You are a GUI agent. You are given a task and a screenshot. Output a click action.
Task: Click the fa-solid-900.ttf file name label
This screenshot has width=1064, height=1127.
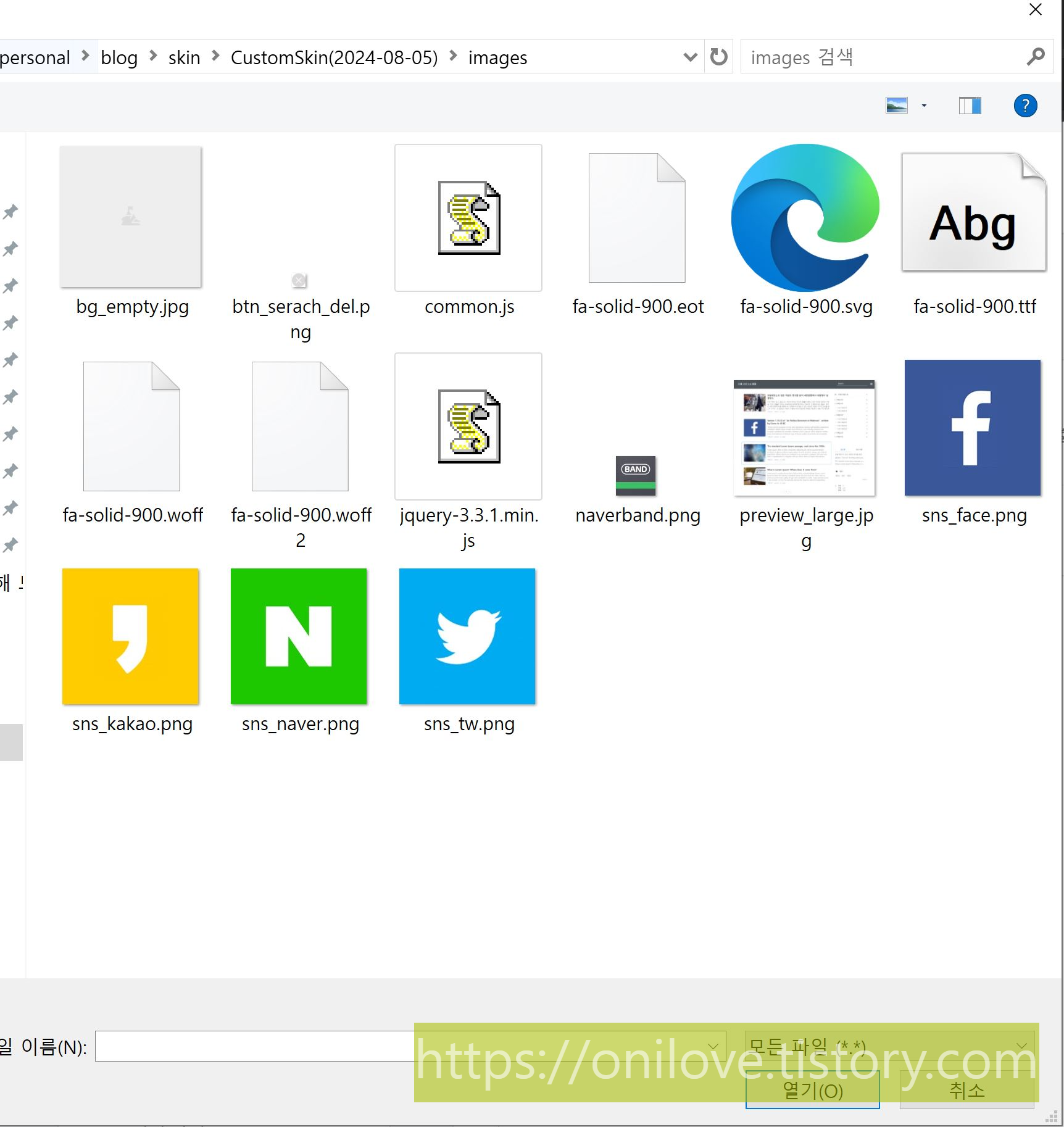[x=975, y=306]
